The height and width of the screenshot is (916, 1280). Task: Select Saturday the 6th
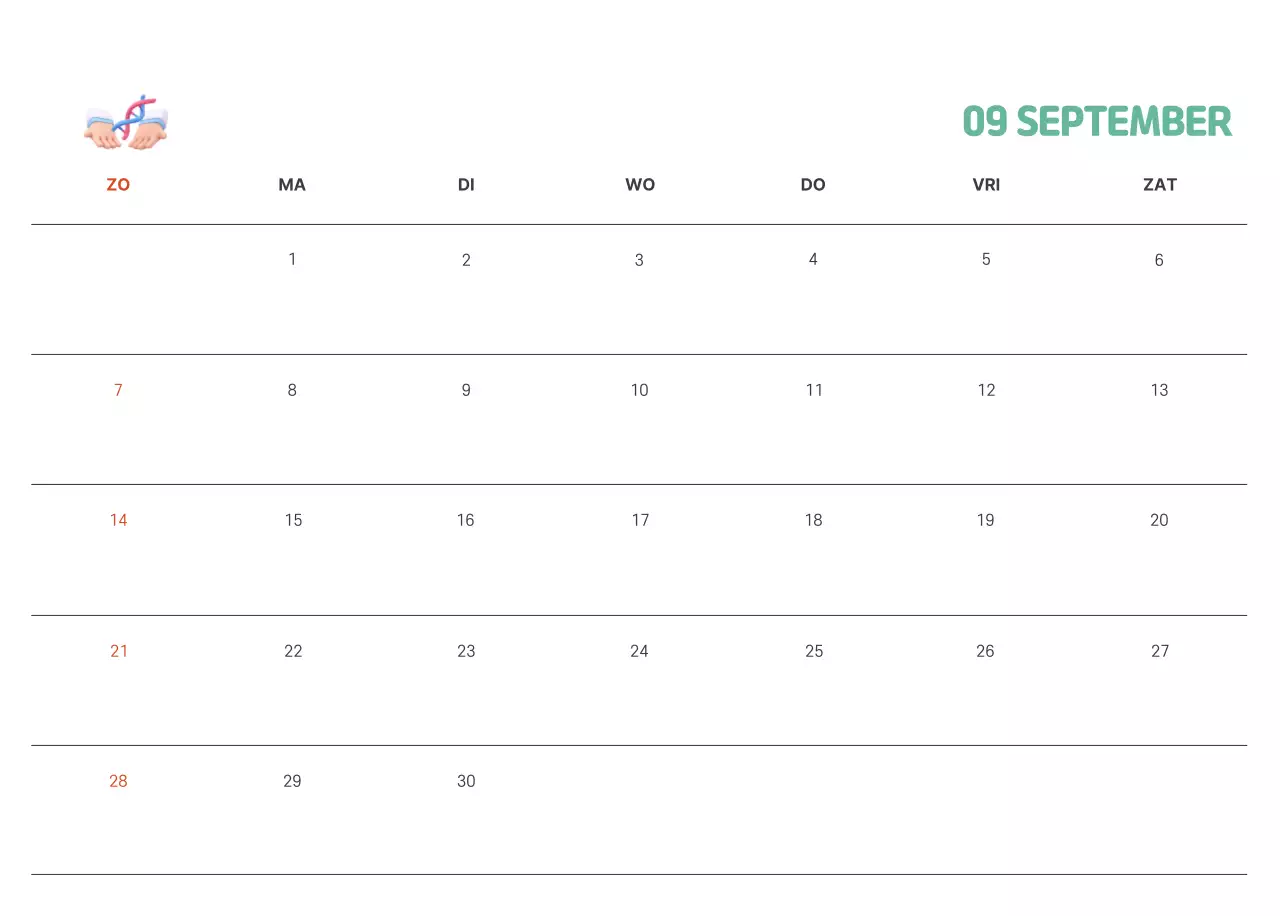point(1159,260)
